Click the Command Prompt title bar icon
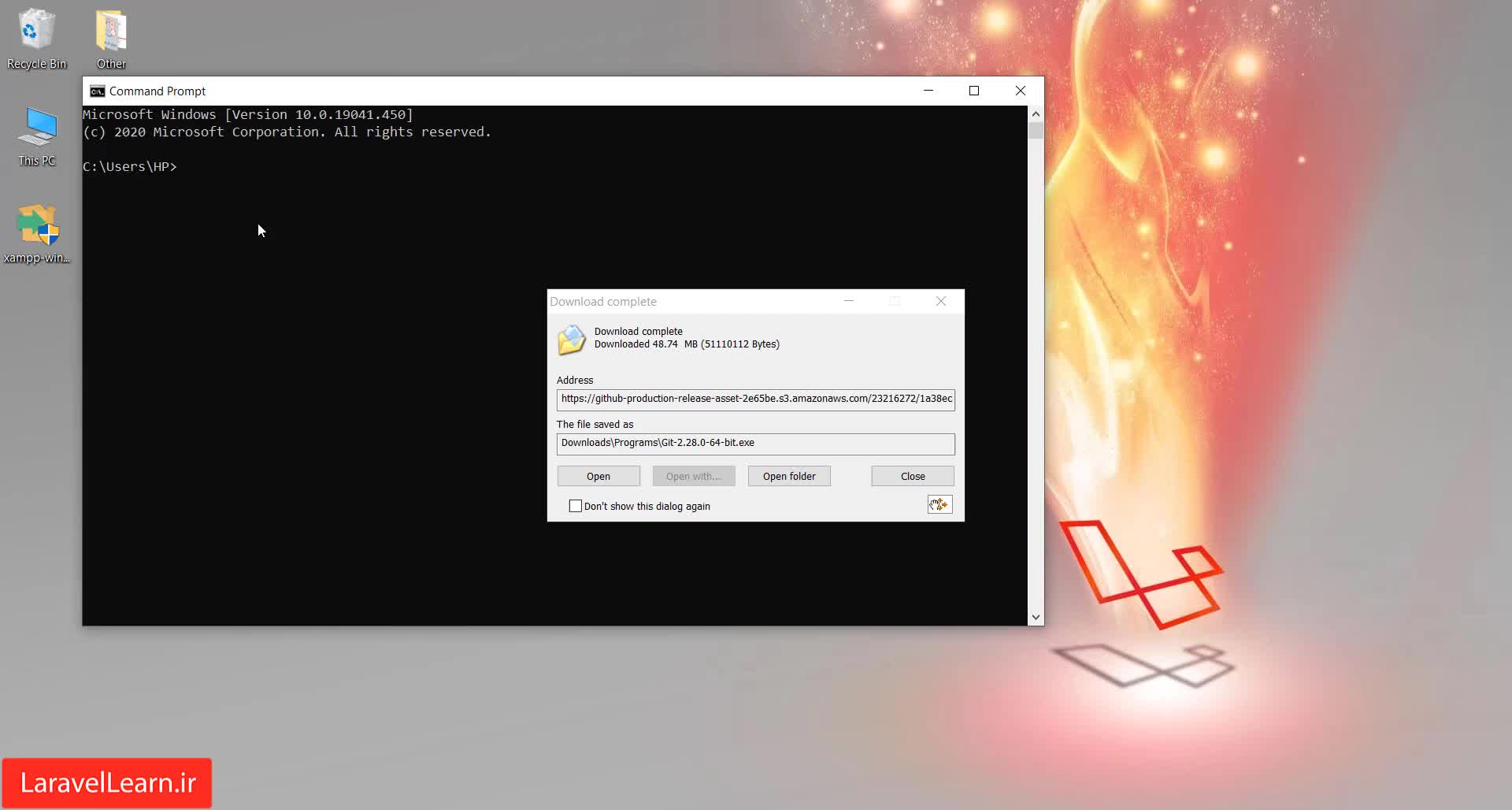This screenshot has height=810, width=1512. coord(97,91)
